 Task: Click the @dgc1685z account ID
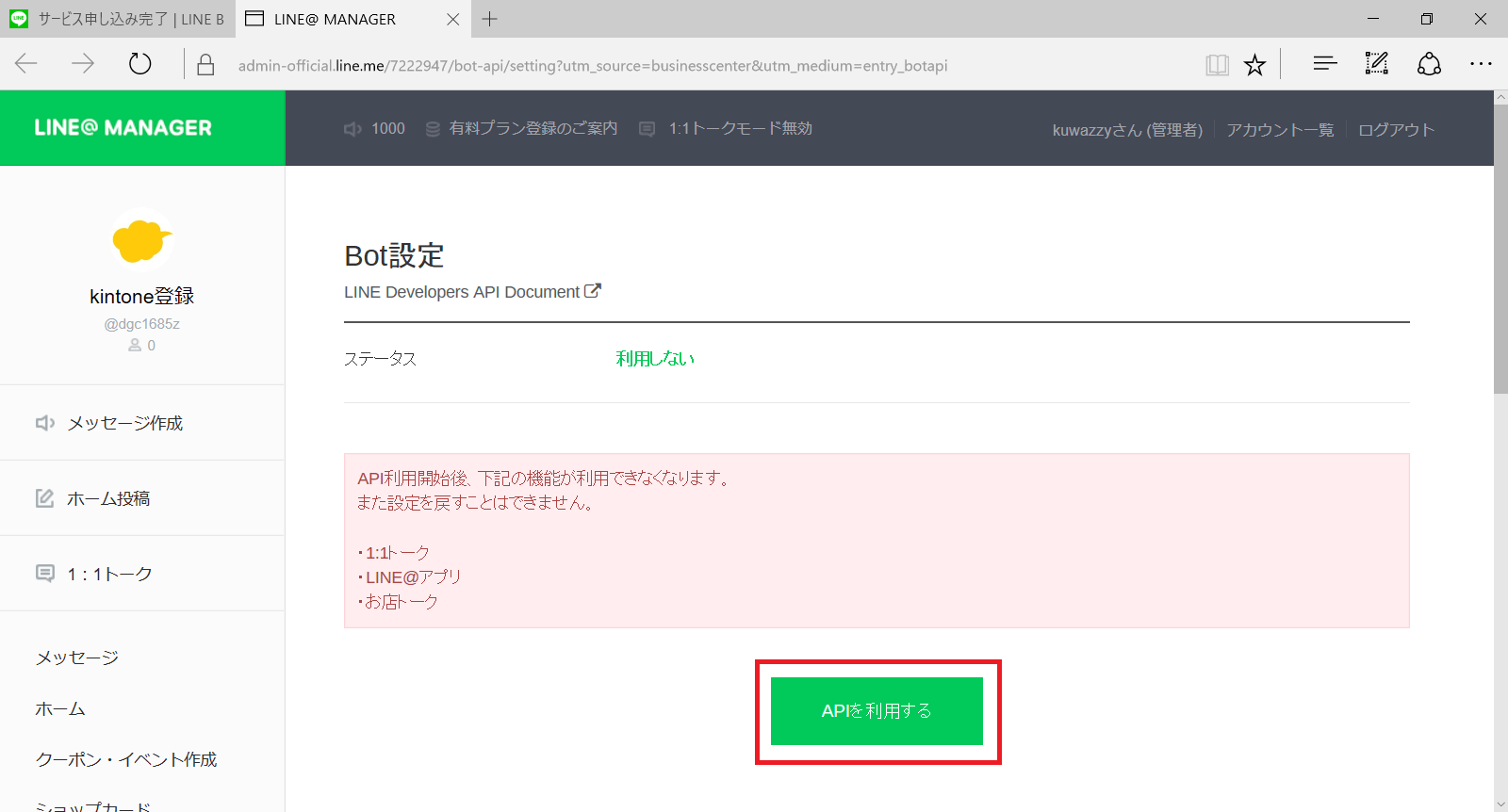(x=142, y=324)
